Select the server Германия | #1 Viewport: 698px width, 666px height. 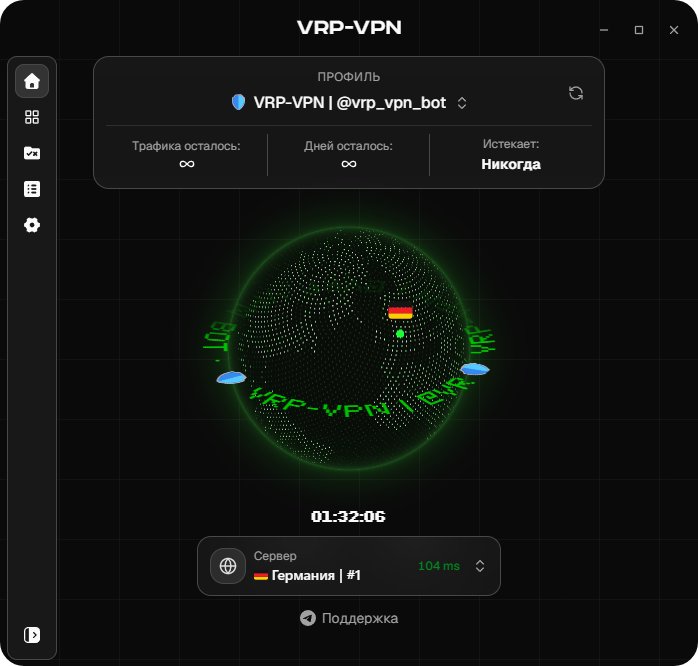click(307, 576)
